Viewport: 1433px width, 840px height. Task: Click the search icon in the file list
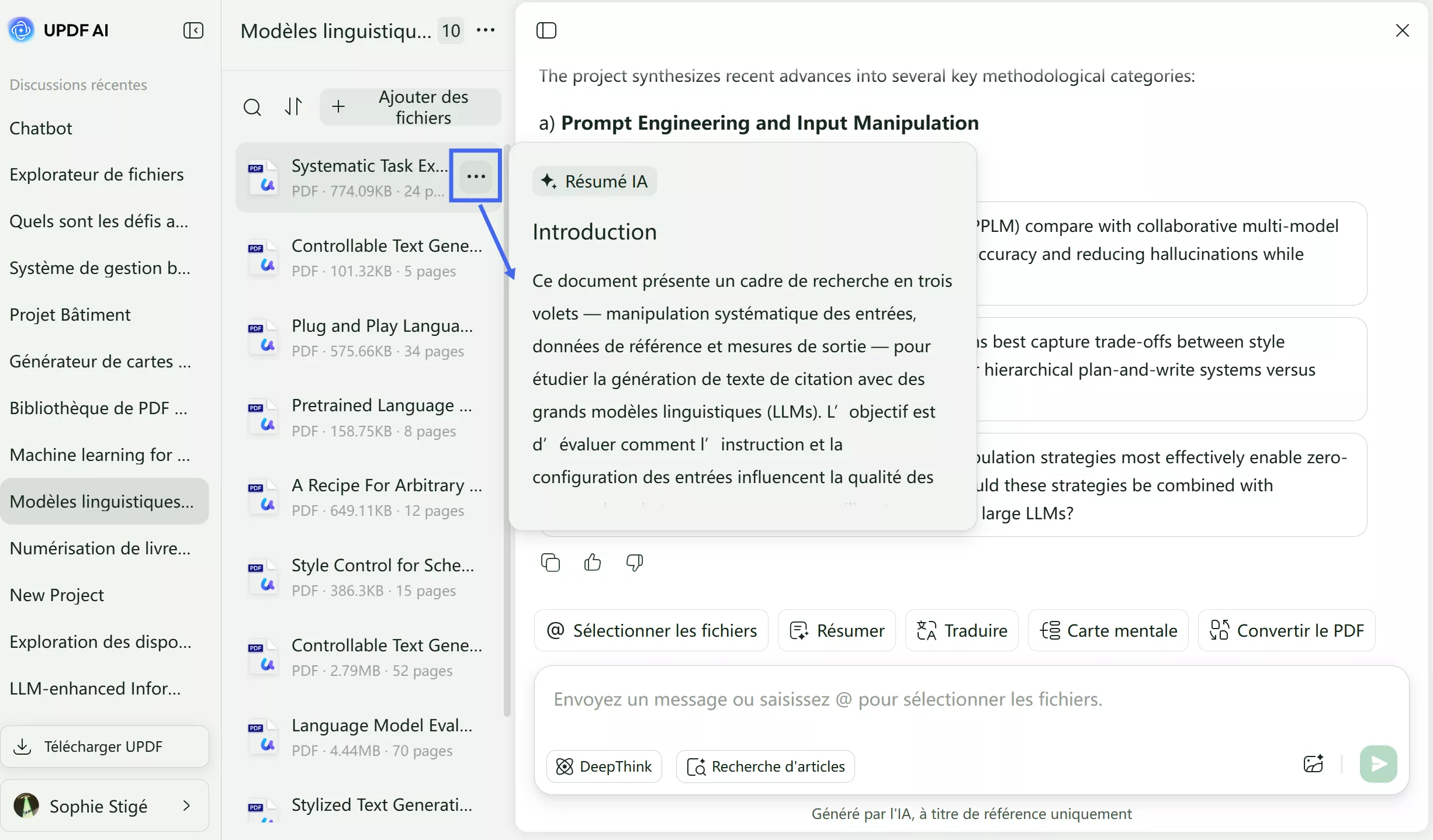(x=252, y=107)
